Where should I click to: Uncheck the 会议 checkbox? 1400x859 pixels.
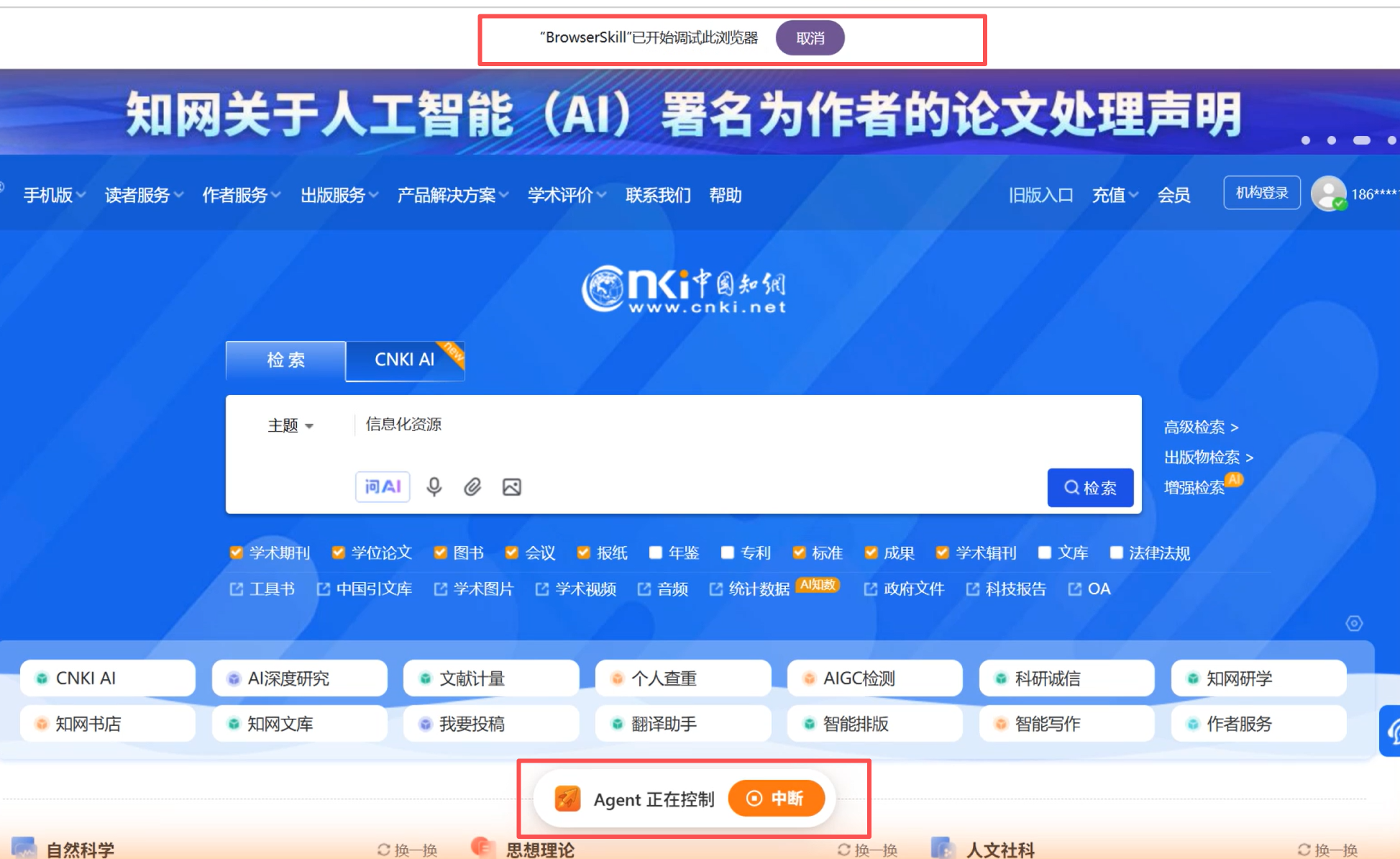point(511,553)
